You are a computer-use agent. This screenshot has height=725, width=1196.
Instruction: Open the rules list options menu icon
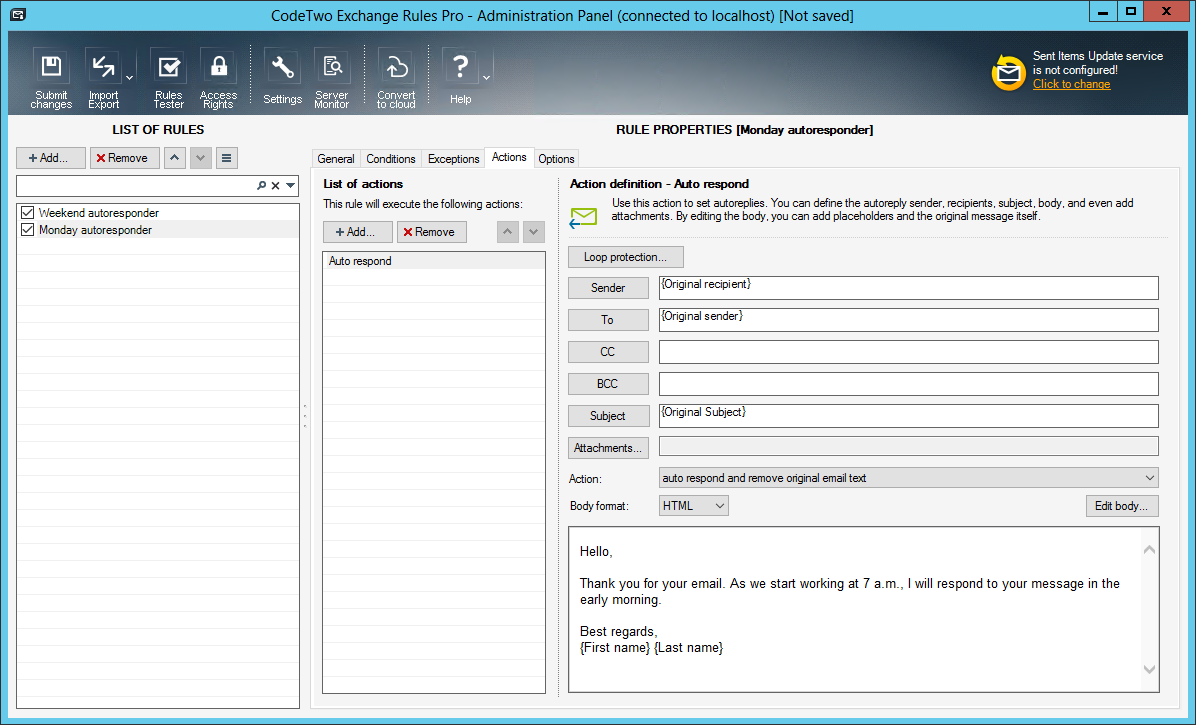227,158
